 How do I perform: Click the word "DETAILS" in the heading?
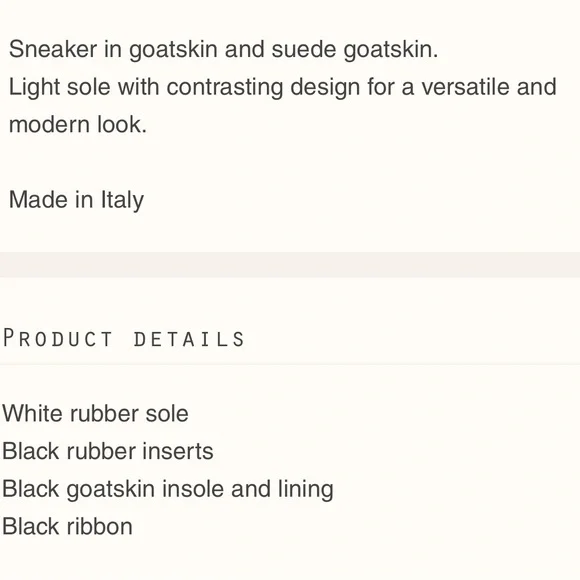coord(189,339)
